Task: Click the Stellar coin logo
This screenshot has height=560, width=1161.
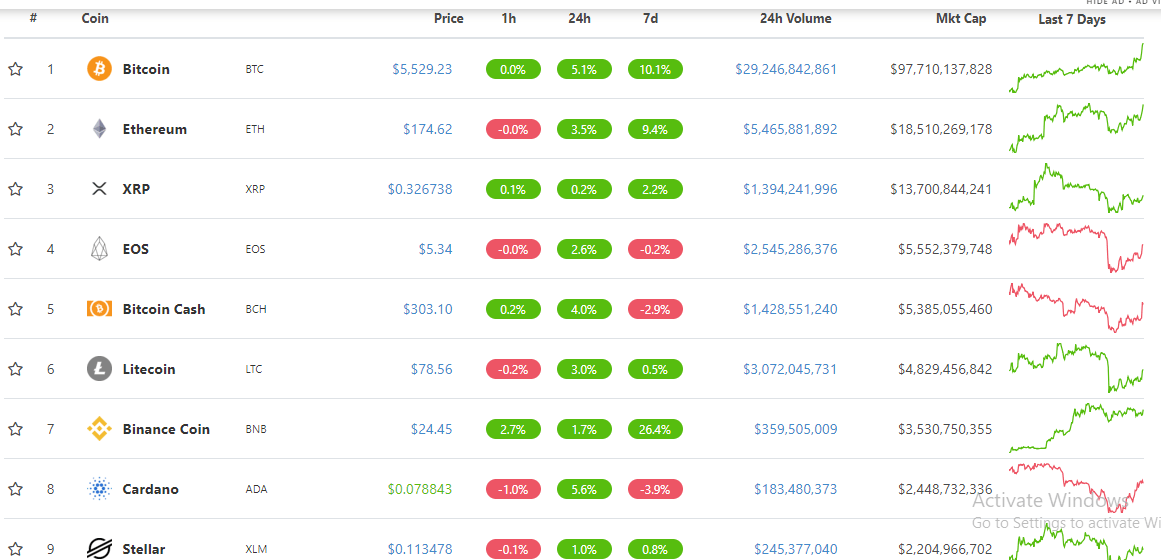Action: [x=99, y=549]
